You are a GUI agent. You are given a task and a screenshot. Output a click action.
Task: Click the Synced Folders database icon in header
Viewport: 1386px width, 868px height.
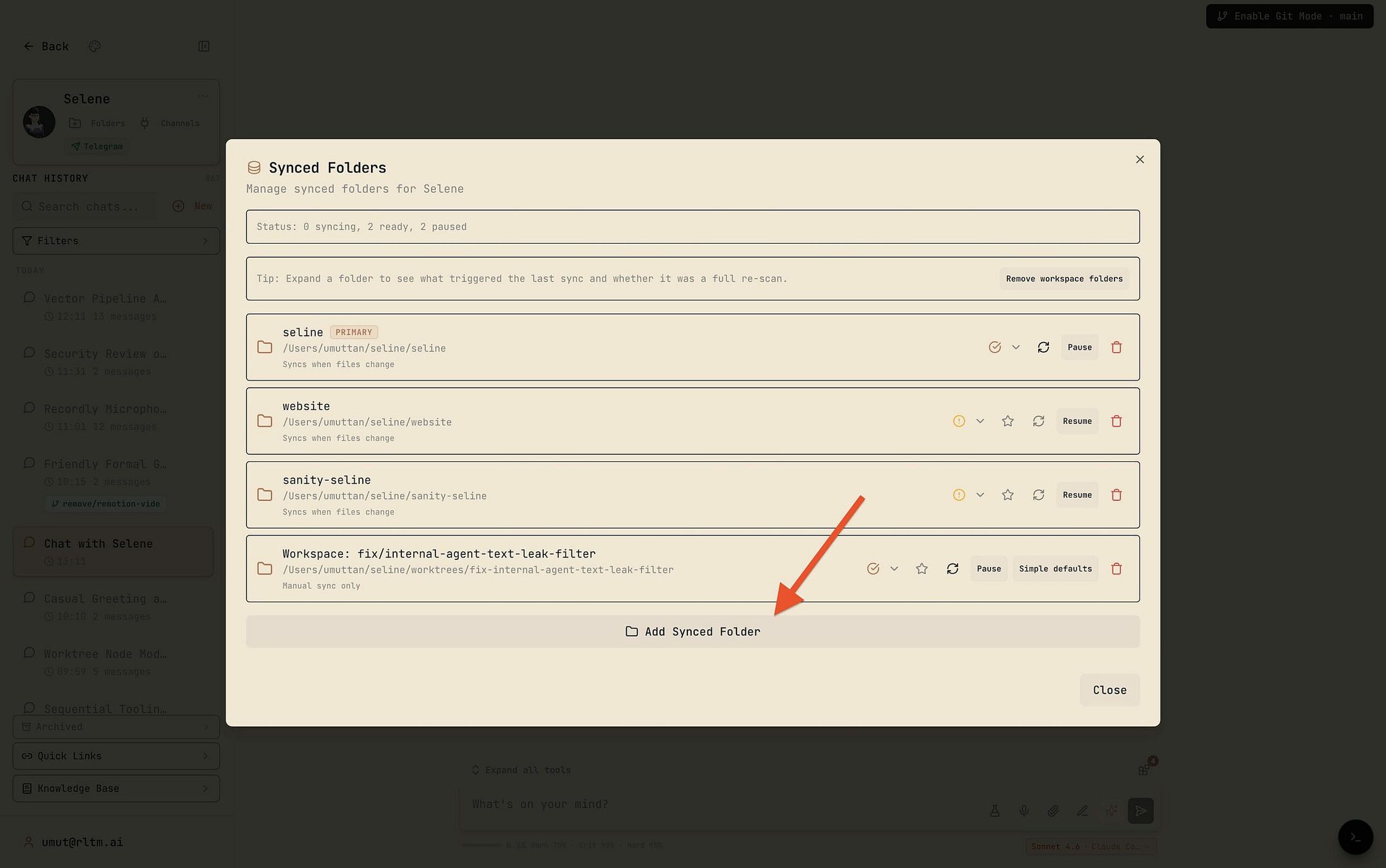pyautogui.click(x=254, y=168)
